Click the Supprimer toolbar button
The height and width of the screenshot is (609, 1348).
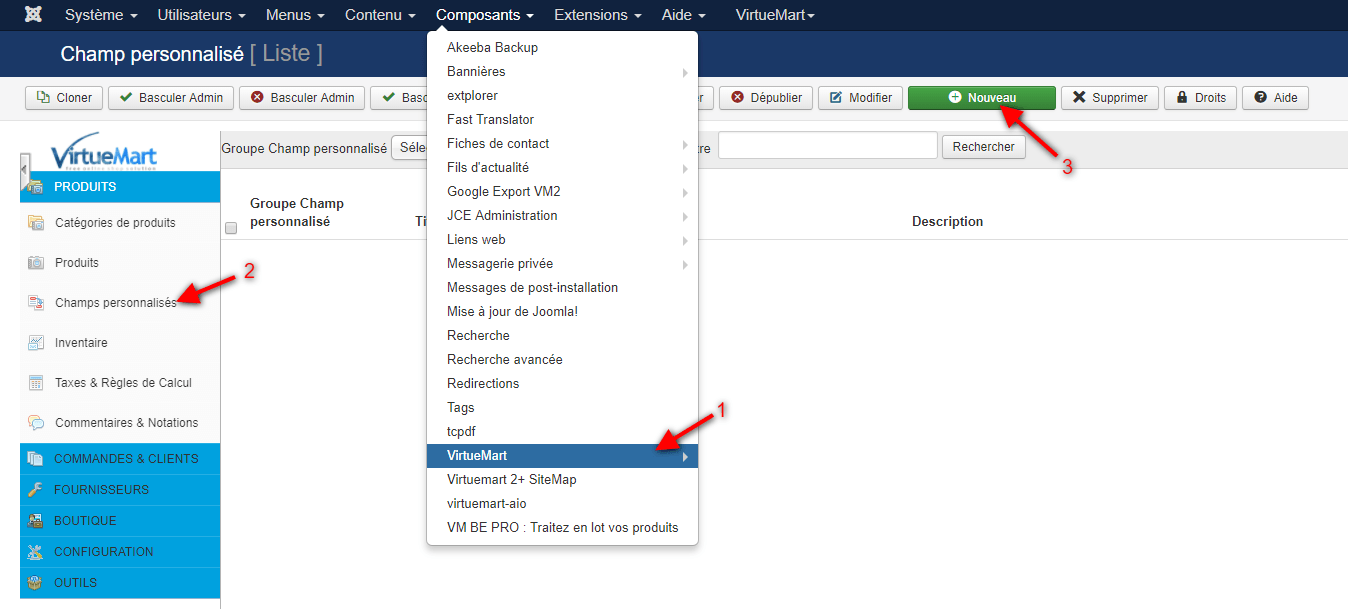pos(1110,97)
